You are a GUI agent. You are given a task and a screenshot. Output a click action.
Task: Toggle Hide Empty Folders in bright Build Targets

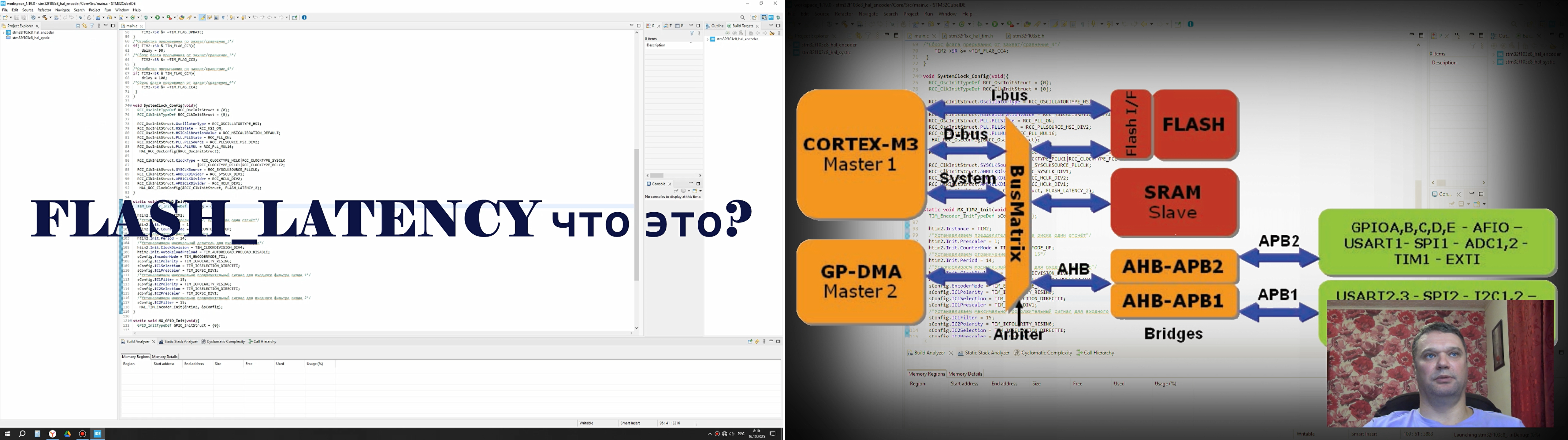click(772, 33)
